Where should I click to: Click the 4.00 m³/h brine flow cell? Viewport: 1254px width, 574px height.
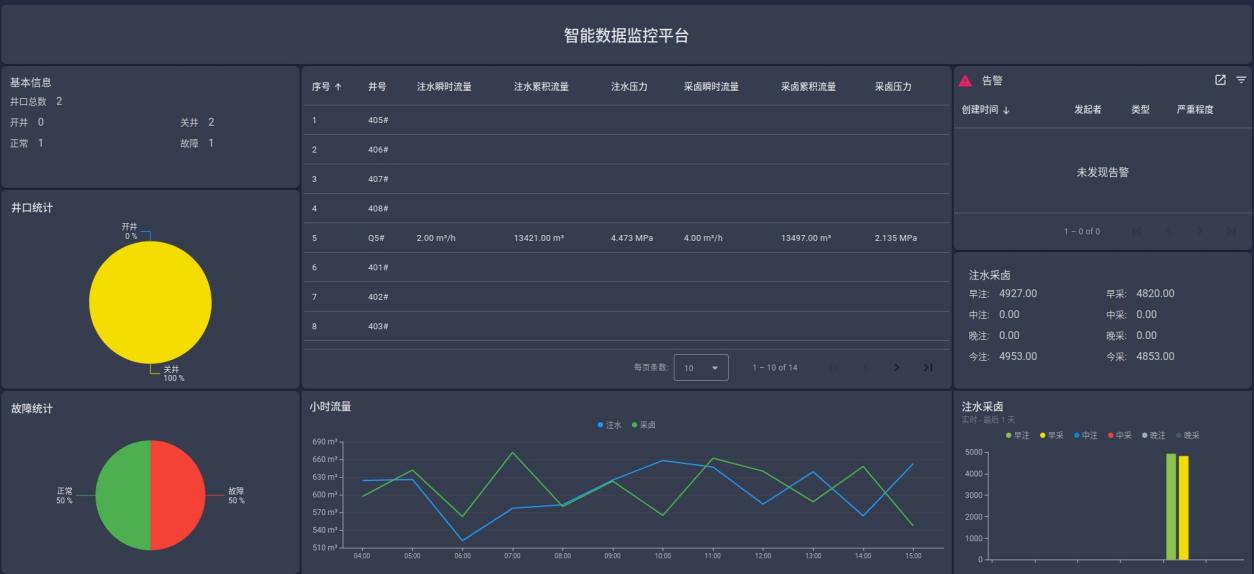pos(703,238)
